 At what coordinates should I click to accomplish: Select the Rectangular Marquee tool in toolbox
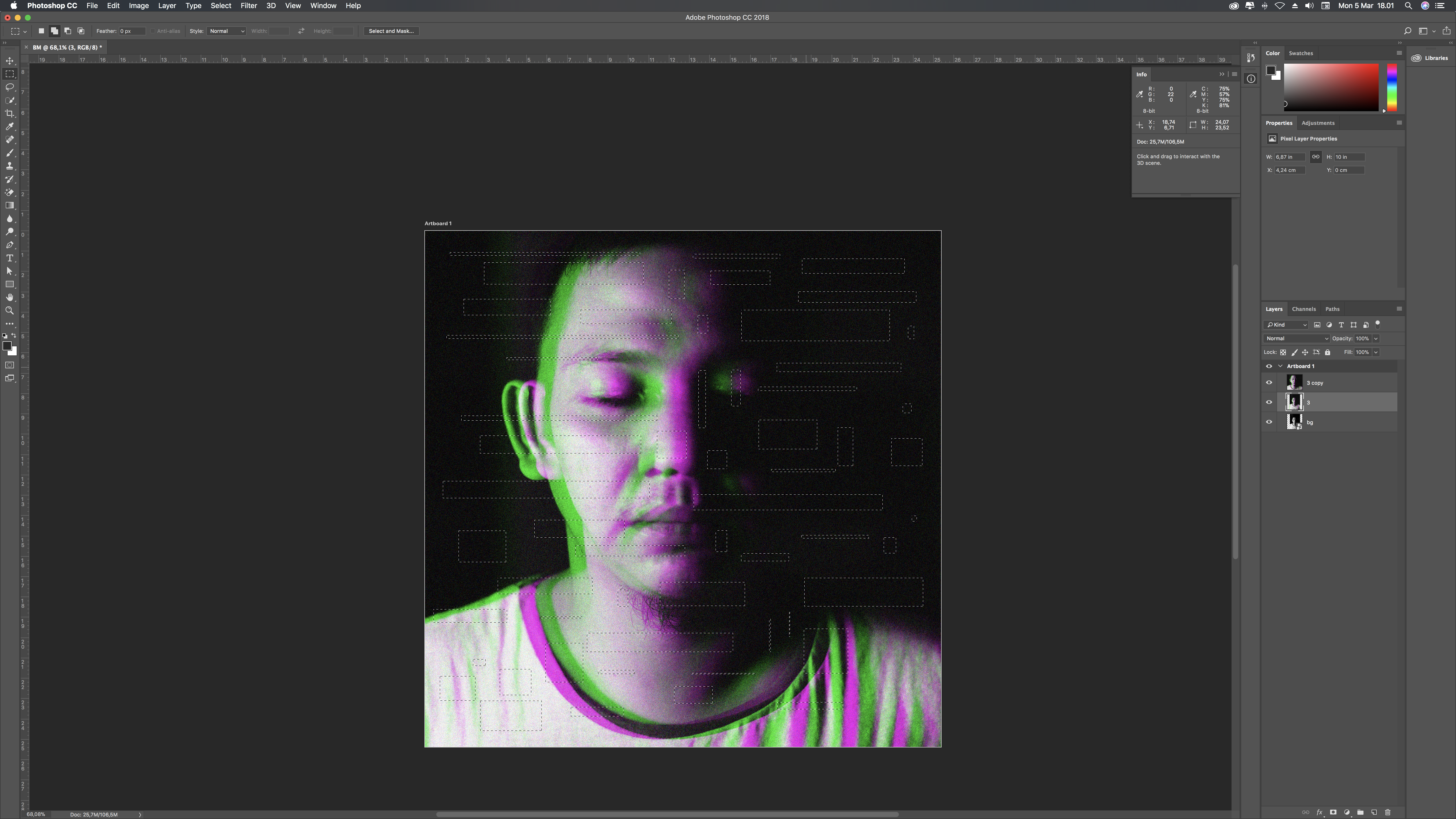[x=10, y=74]
